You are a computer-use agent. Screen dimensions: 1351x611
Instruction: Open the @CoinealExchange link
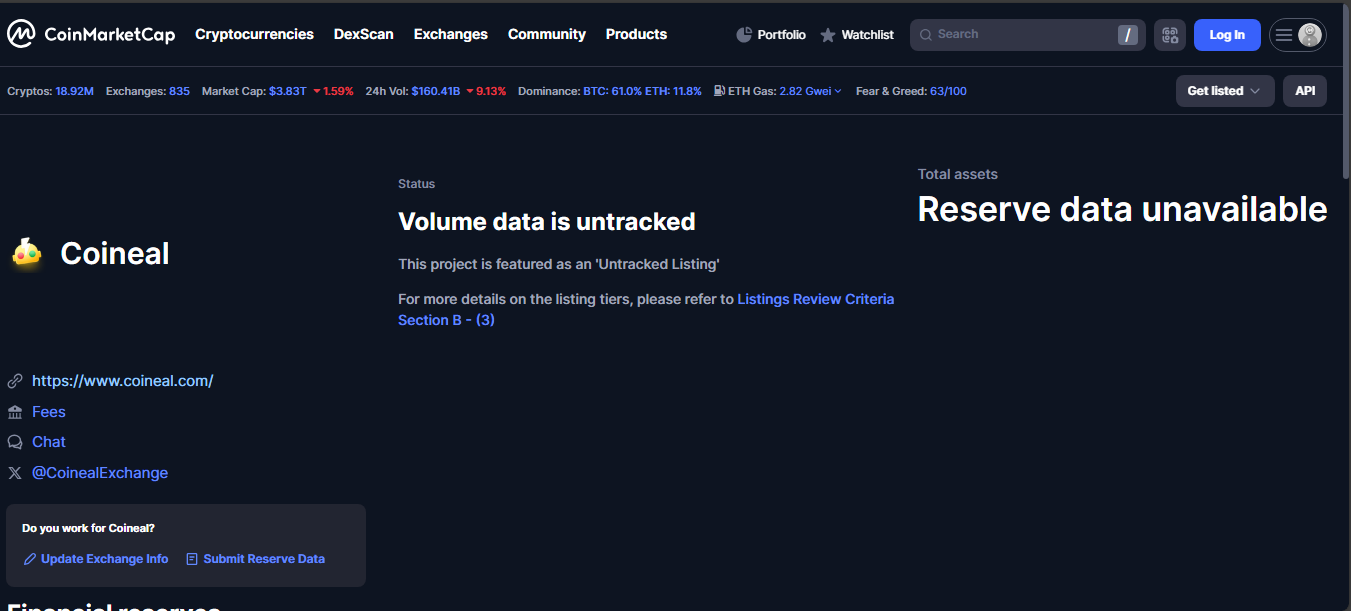pyautogui.click(x=100, y=473)
